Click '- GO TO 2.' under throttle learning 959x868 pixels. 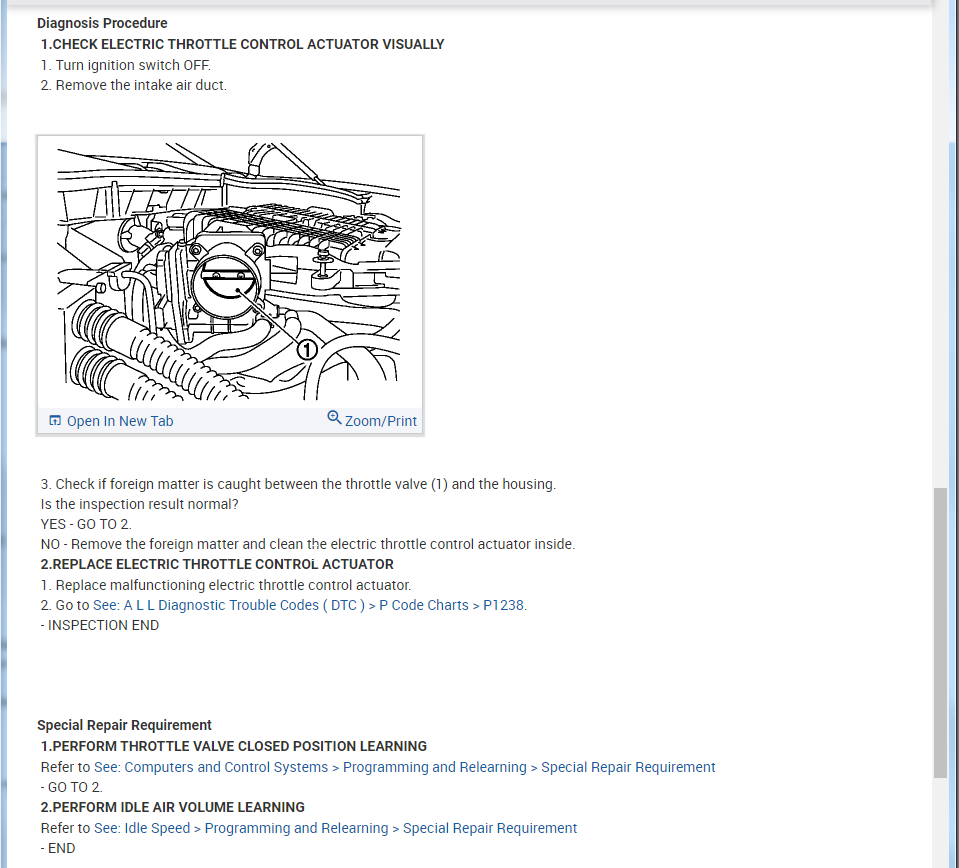tap(72, 787)
